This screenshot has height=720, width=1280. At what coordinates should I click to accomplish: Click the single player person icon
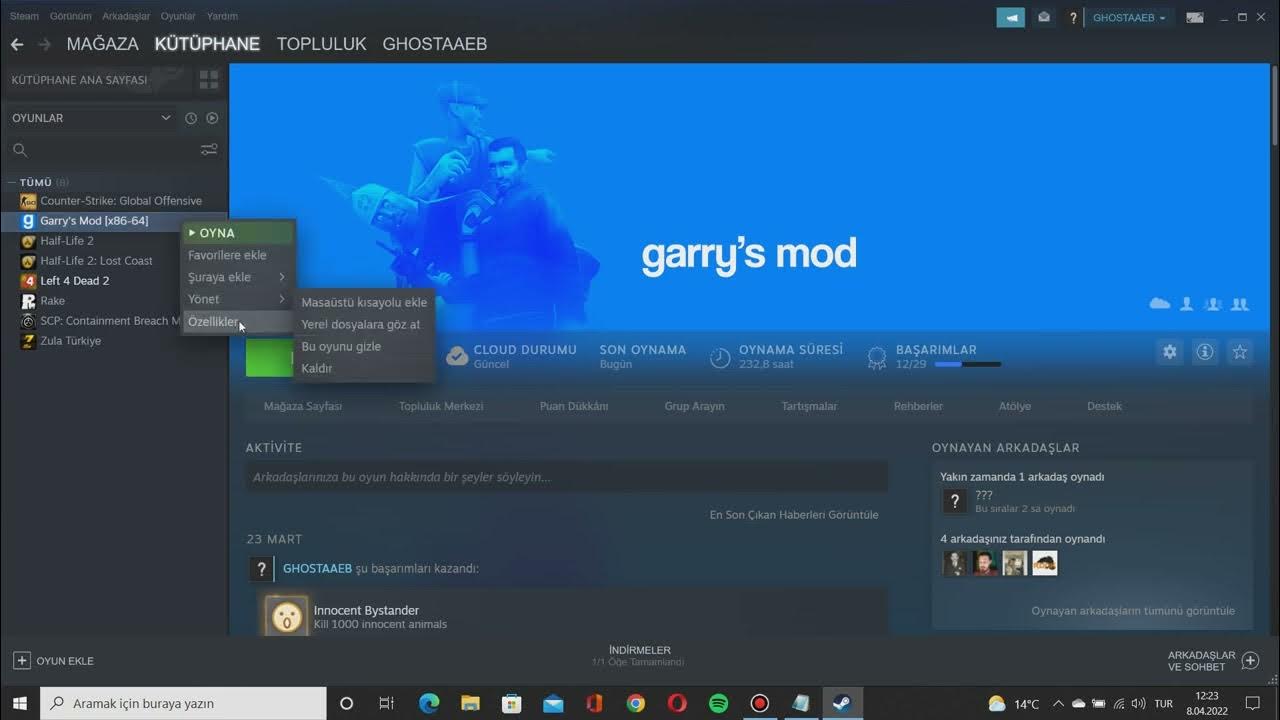pos(1187,303)
